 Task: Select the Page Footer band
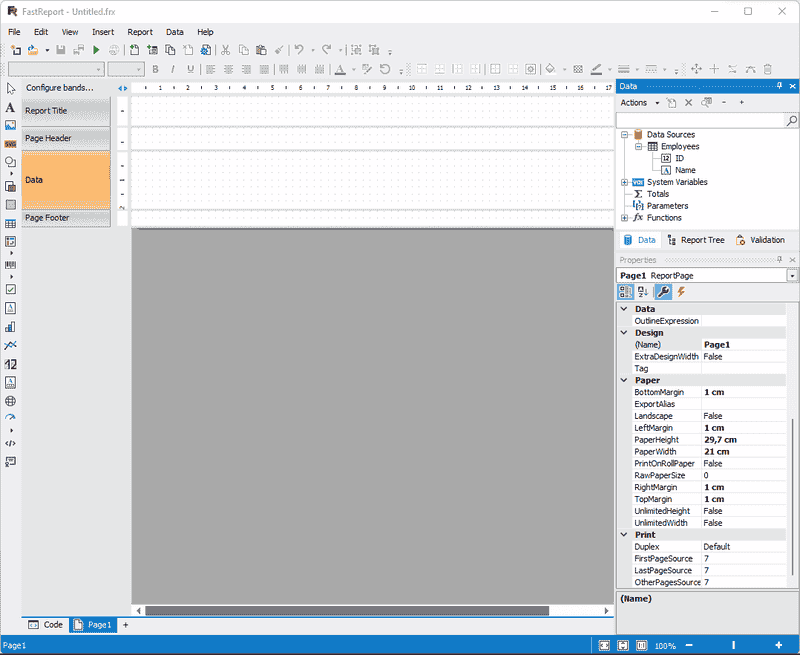(66, 218)
